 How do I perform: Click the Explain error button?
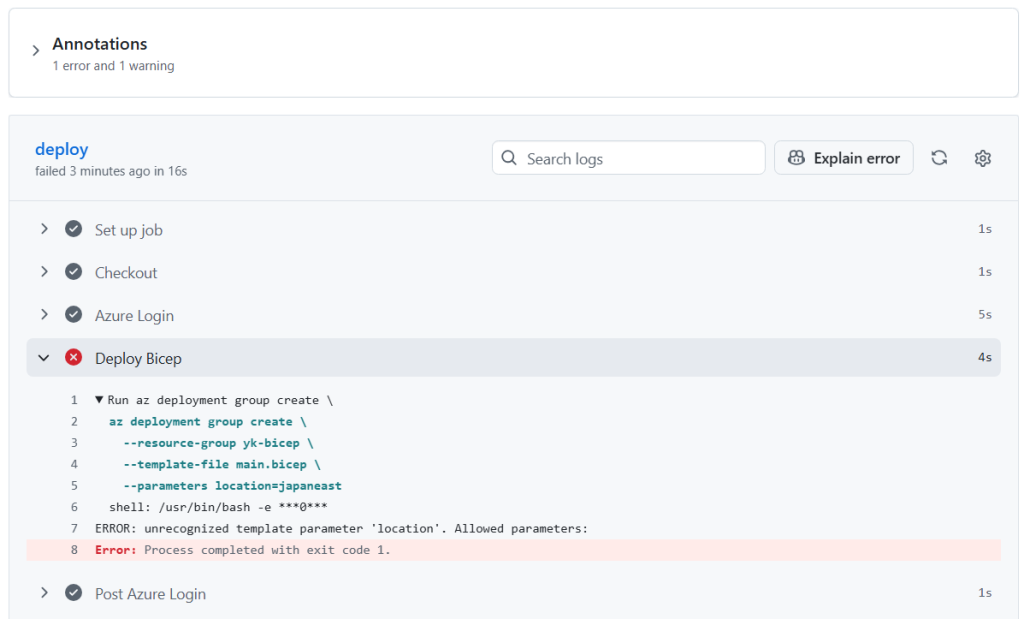click(843, 158)
